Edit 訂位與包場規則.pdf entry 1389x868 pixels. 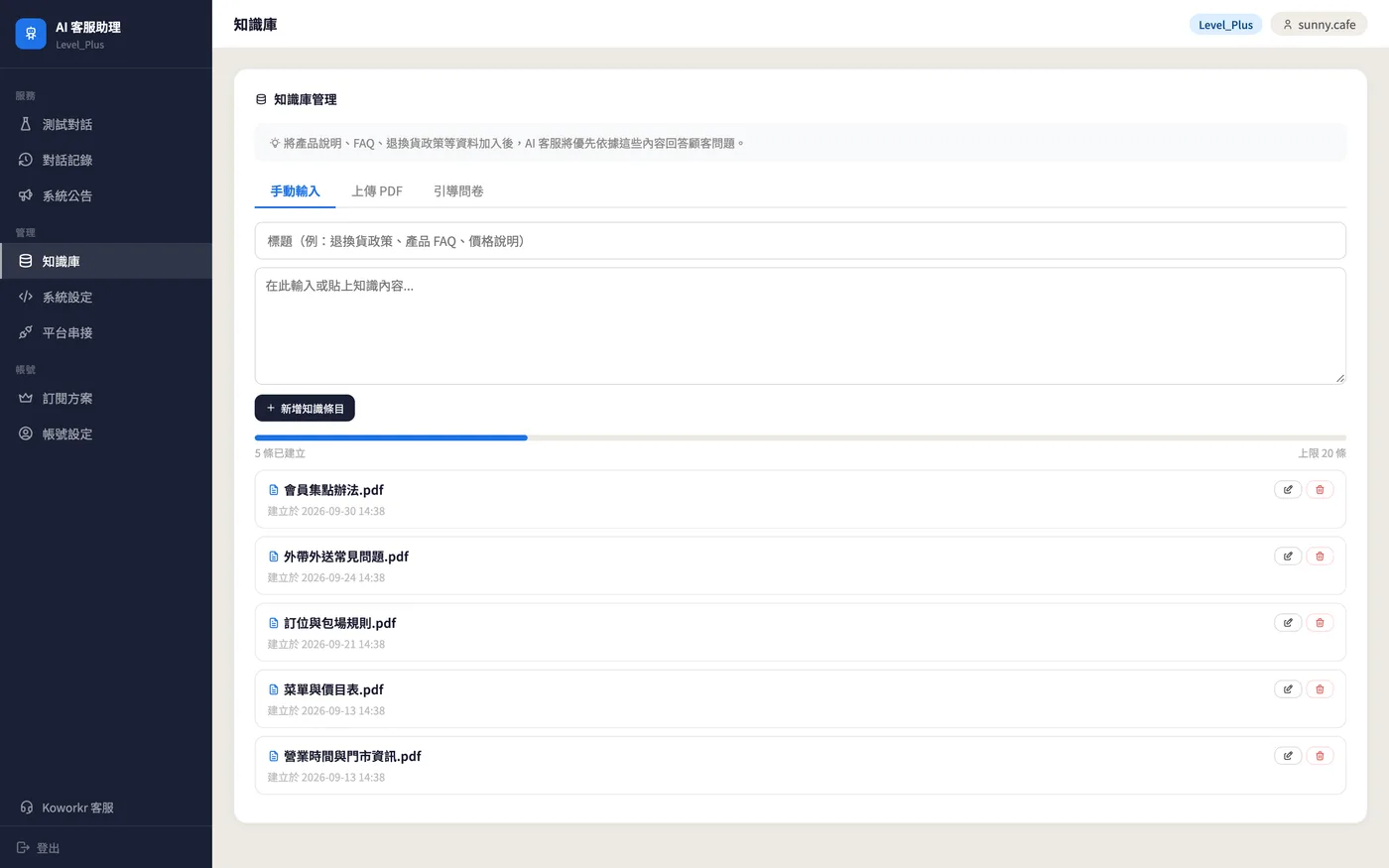click(1288, 623)
